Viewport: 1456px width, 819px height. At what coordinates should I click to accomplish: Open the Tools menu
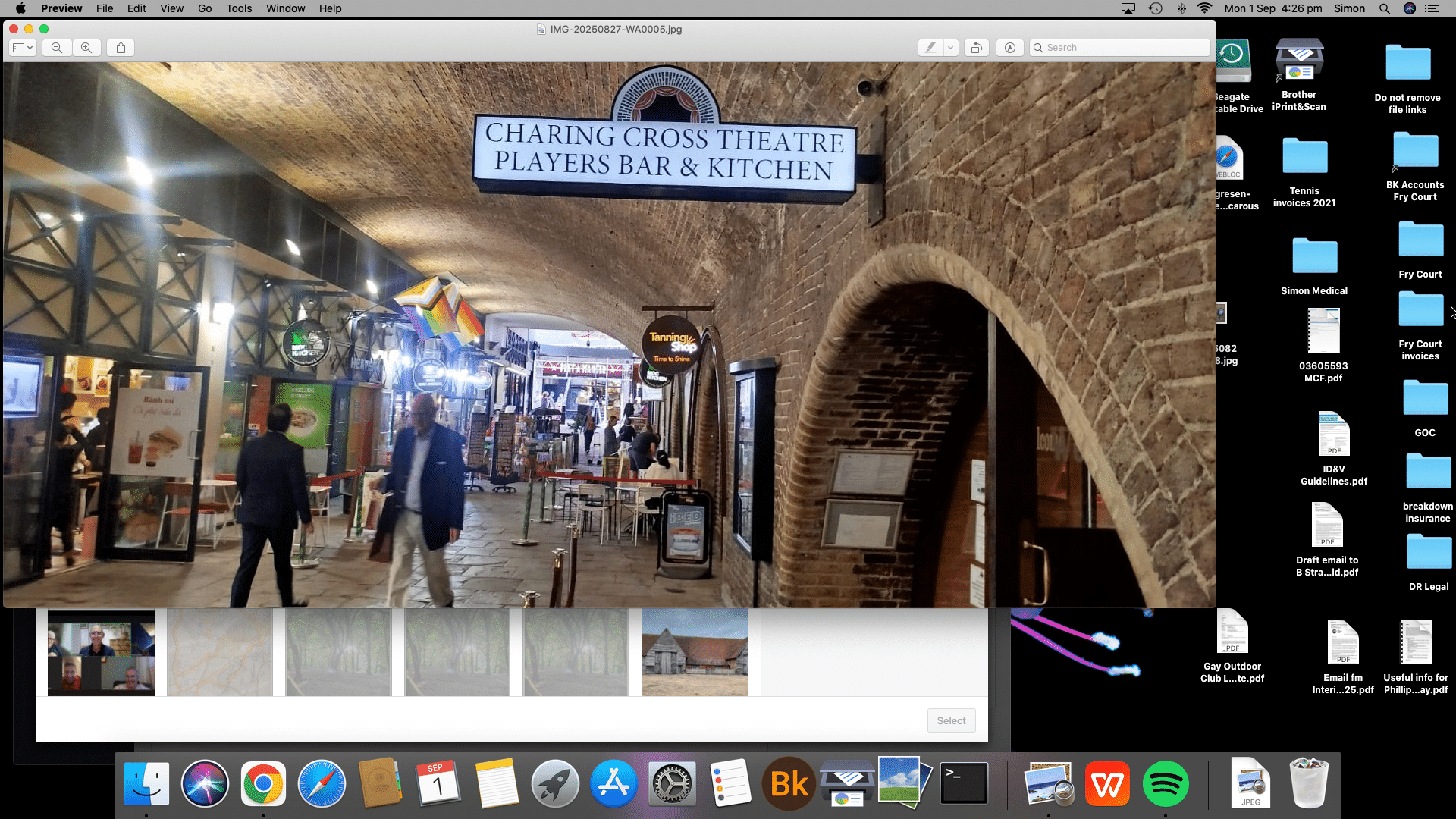[239, 8]
